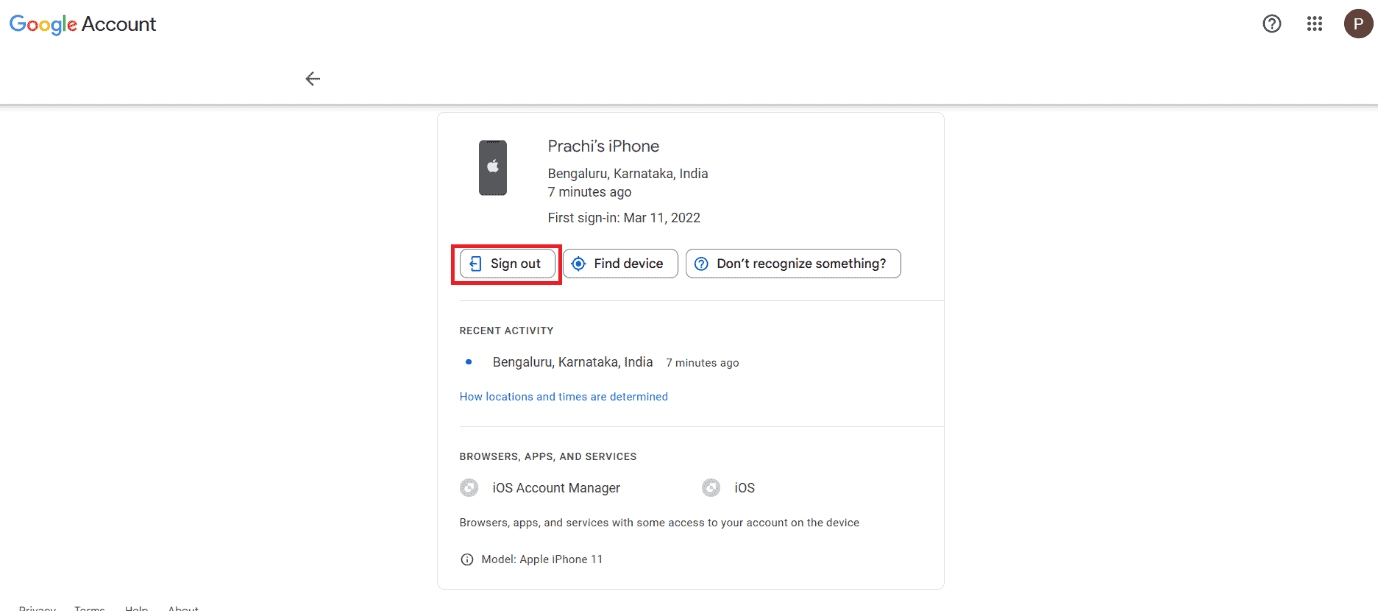The image size is (1378, 611).
Task: Click the About footer link
Action: click(x=183, y=608)
